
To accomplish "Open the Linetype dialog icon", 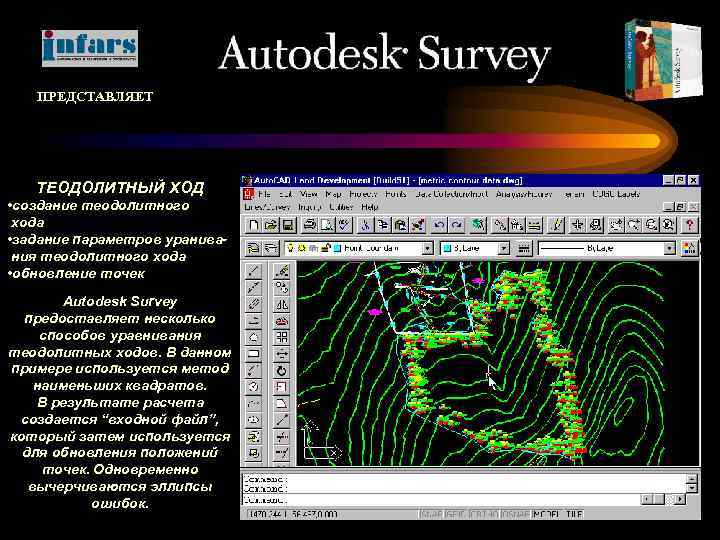I will tap(523, 248).
